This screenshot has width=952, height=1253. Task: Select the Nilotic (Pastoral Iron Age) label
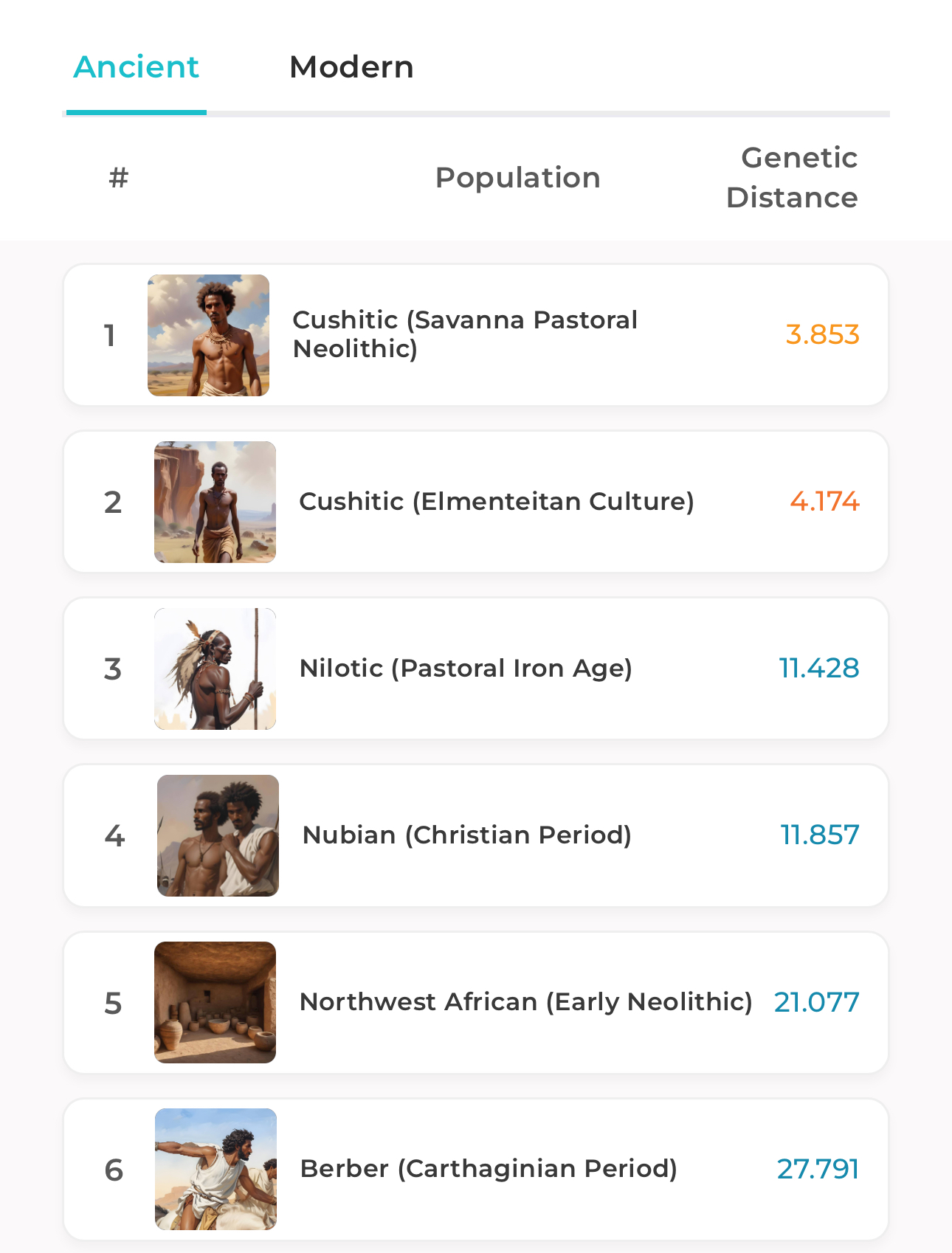(466, 669)
